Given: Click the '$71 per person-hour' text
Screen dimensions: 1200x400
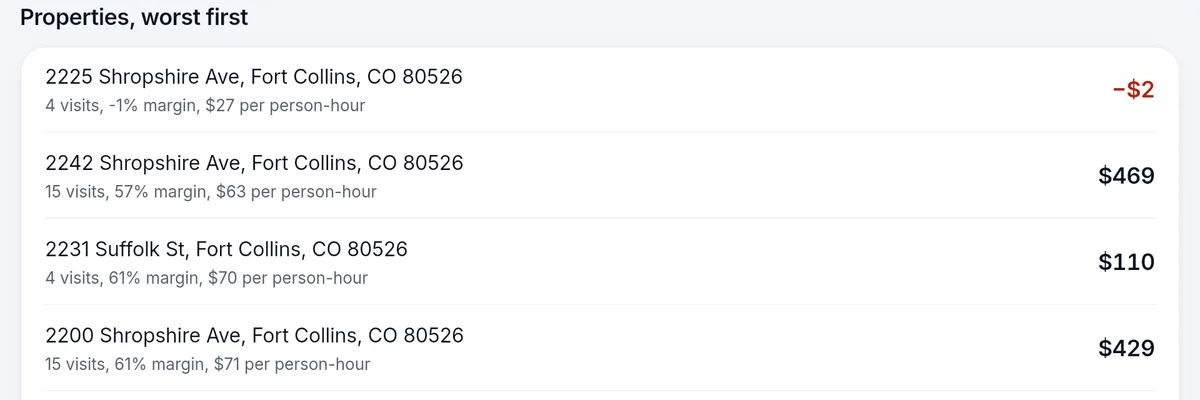Looking at the screenshot, I should [x=292, y=364].
